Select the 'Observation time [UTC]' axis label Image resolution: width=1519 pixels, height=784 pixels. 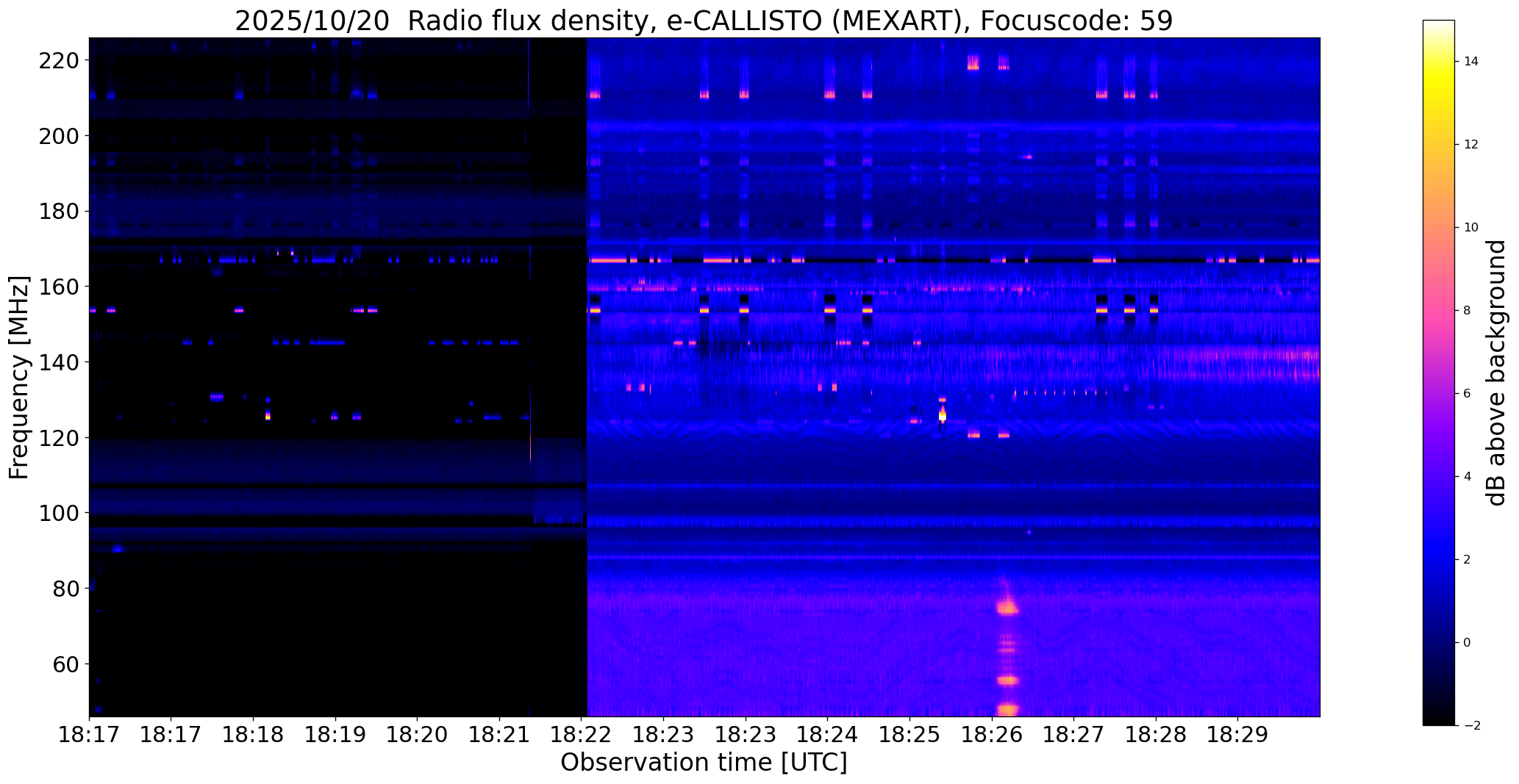pyautogui.click(x=704, y=763)
